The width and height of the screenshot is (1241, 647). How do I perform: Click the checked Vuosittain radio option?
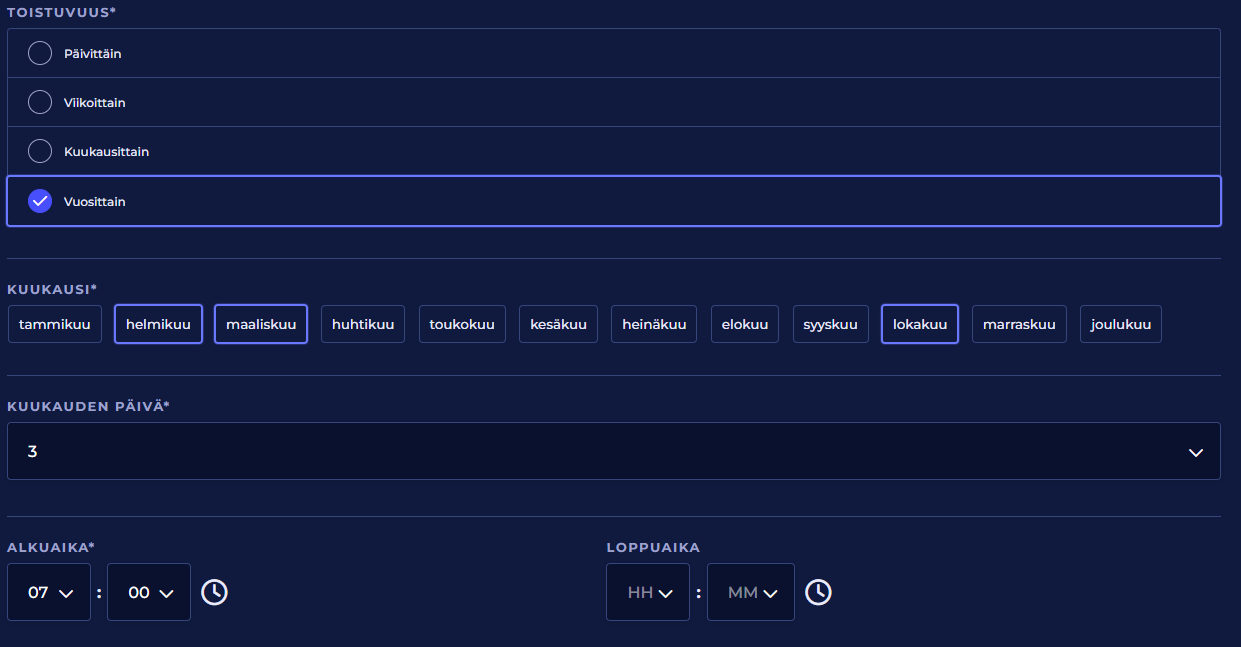(40, 201)
